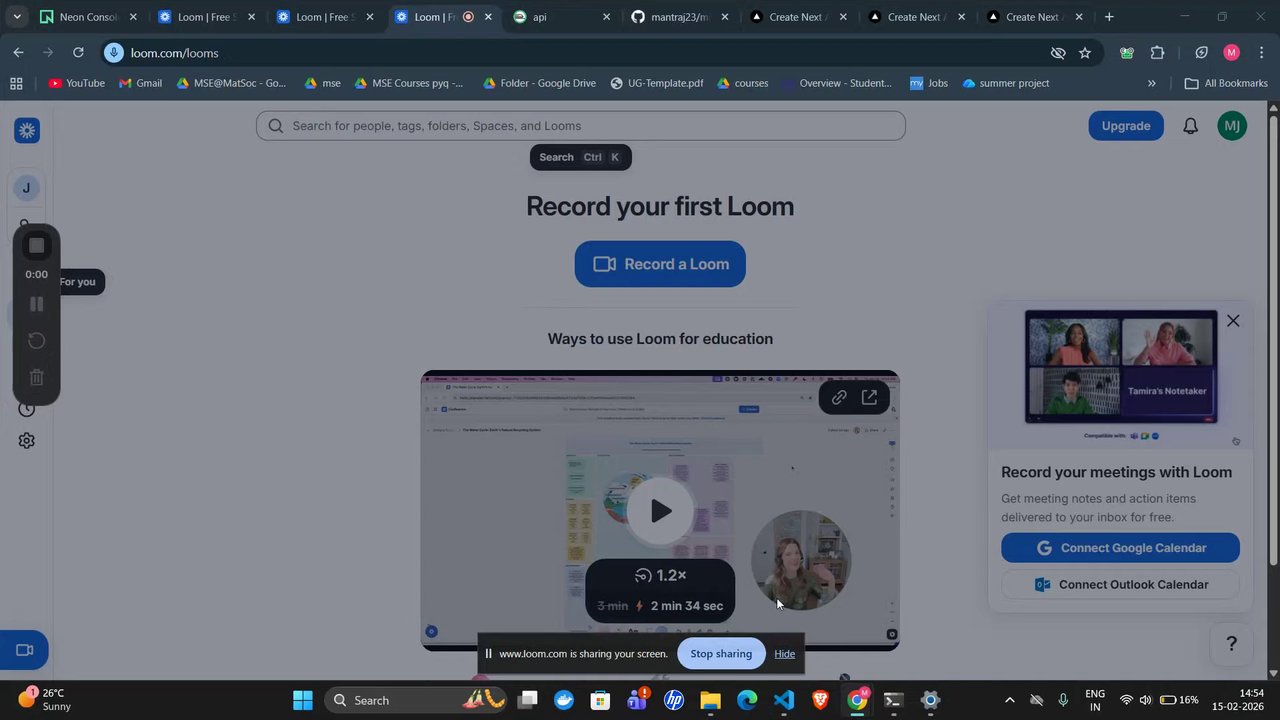
Task: Click the Hide link in sharing bar
Action: click(x=784, y=654)
